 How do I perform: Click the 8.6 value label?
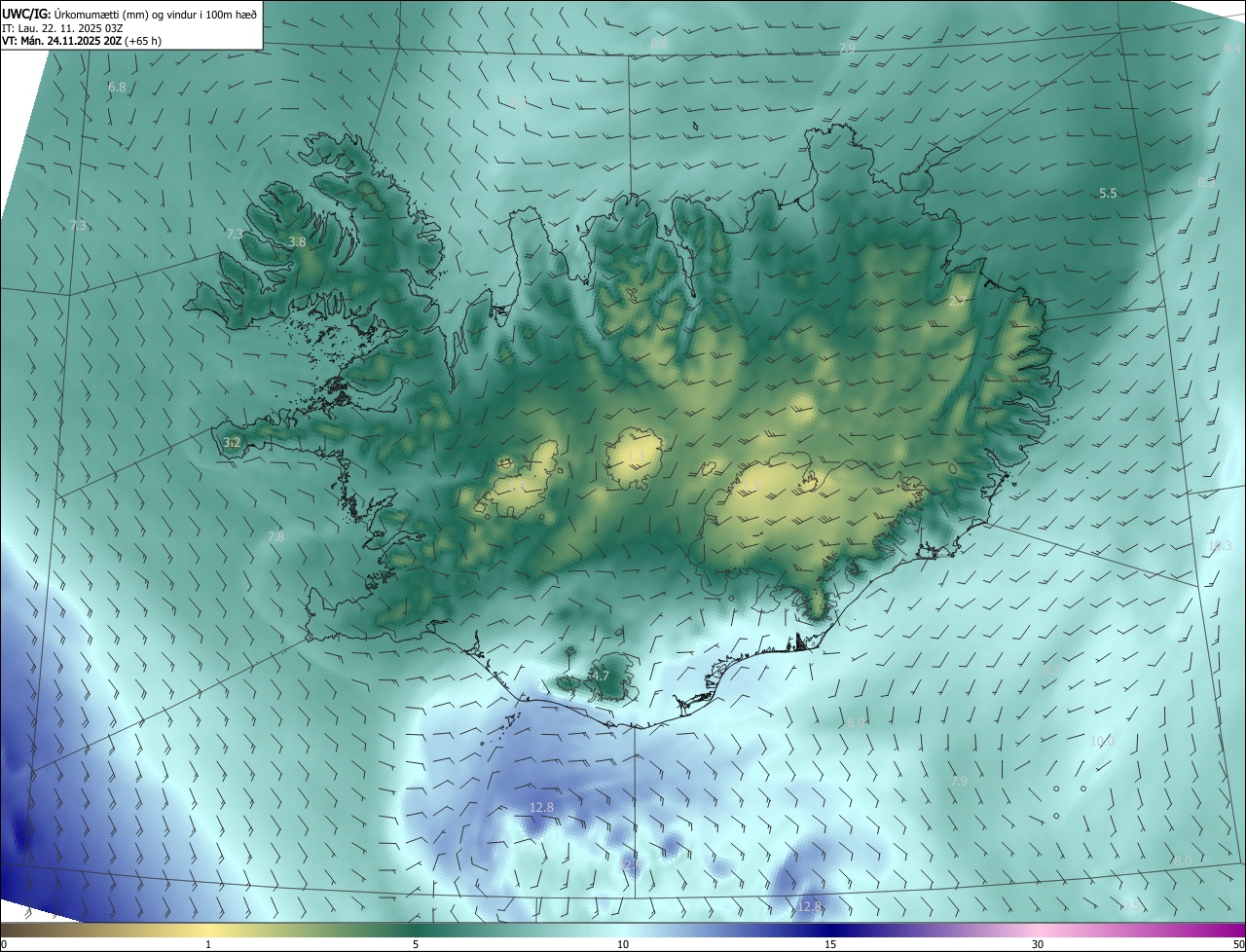659,45
